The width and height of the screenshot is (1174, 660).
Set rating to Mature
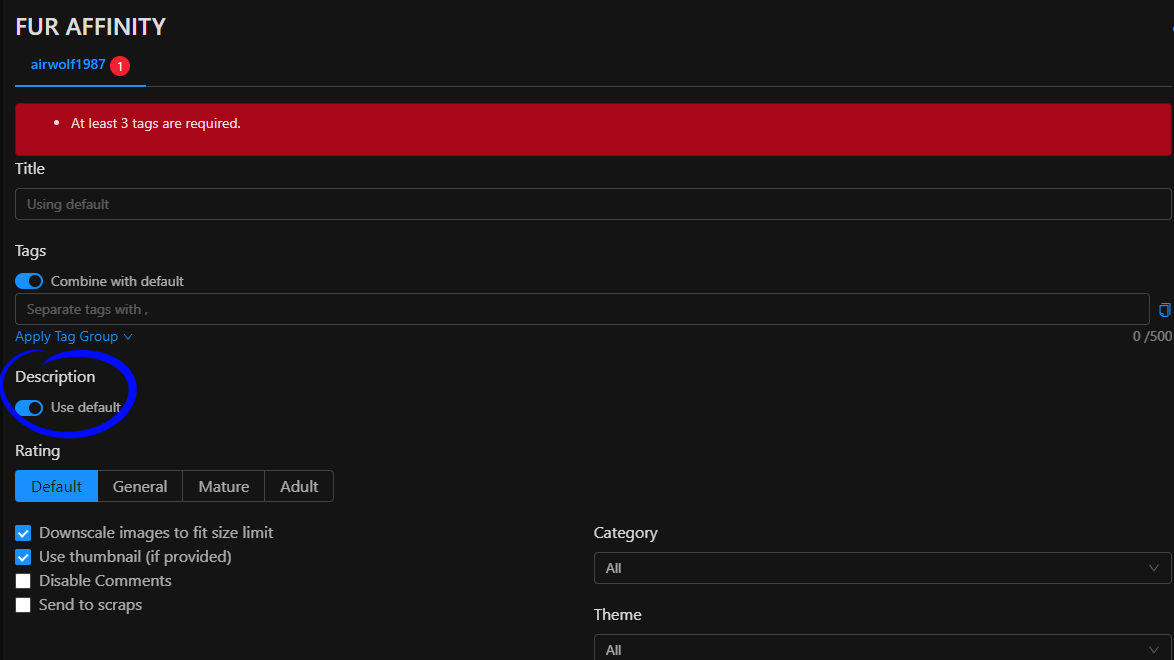point(223,486)
